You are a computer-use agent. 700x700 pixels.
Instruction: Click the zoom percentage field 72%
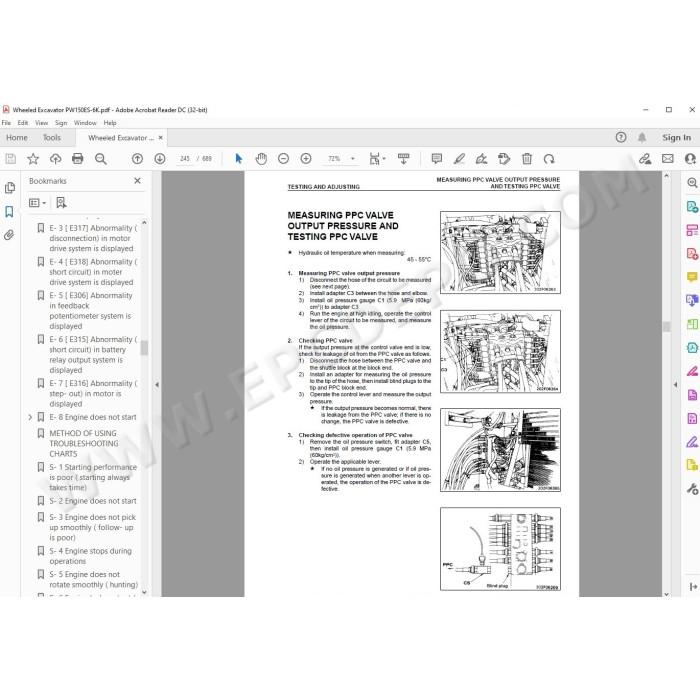(334, 158)
